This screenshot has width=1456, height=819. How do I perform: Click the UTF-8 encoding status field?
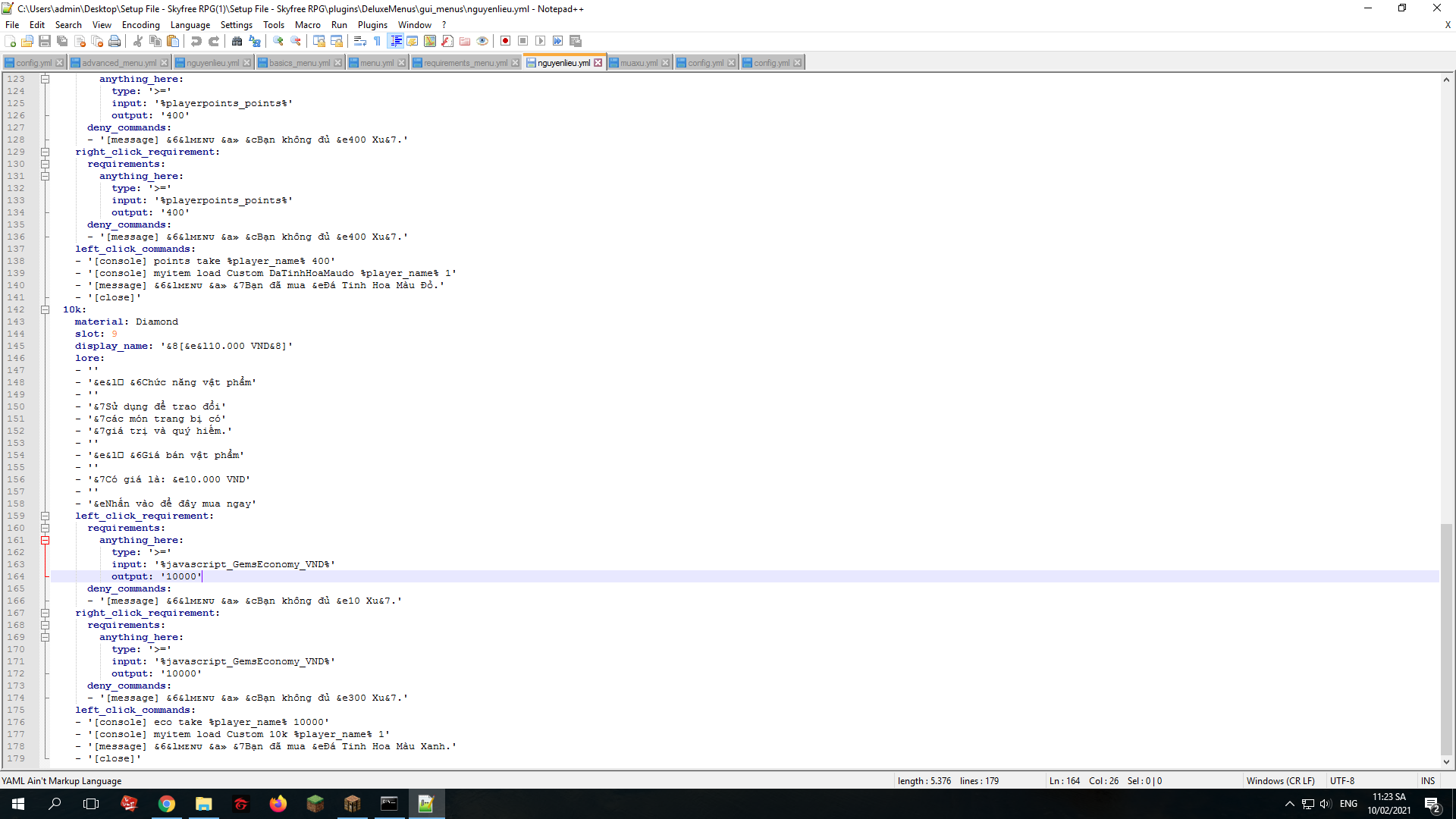click(x=1341, y=780)
